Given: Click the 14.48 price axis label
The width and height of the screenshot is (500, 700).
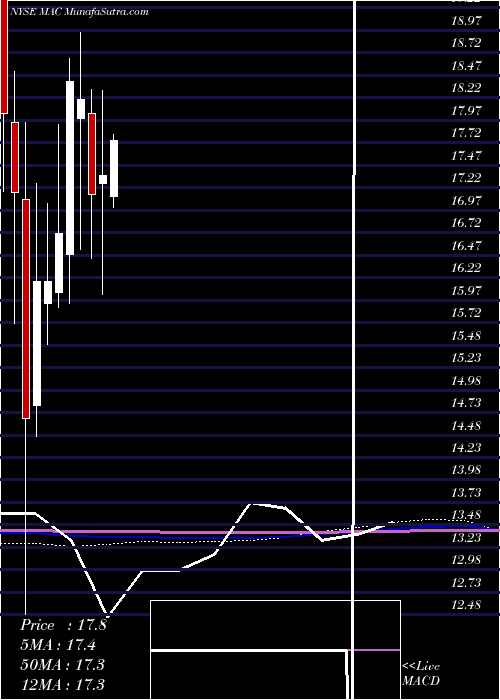Looking at the screenshot, I should point(466,425).
